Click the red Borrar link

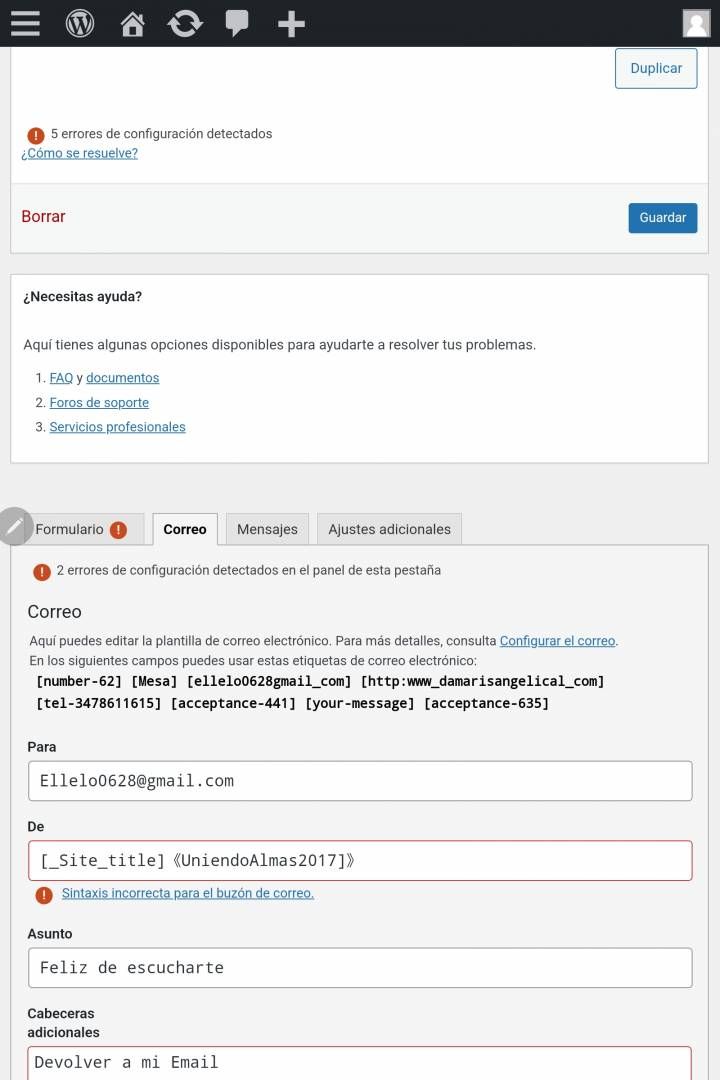(x=43, y=216)
